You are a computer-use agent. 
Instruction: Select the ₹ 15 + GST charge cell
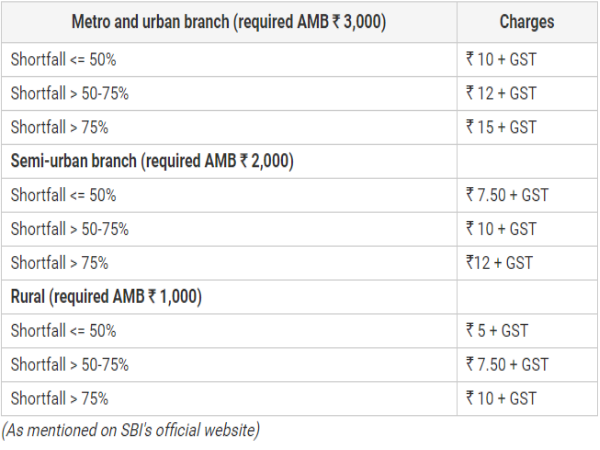[501, 127]
